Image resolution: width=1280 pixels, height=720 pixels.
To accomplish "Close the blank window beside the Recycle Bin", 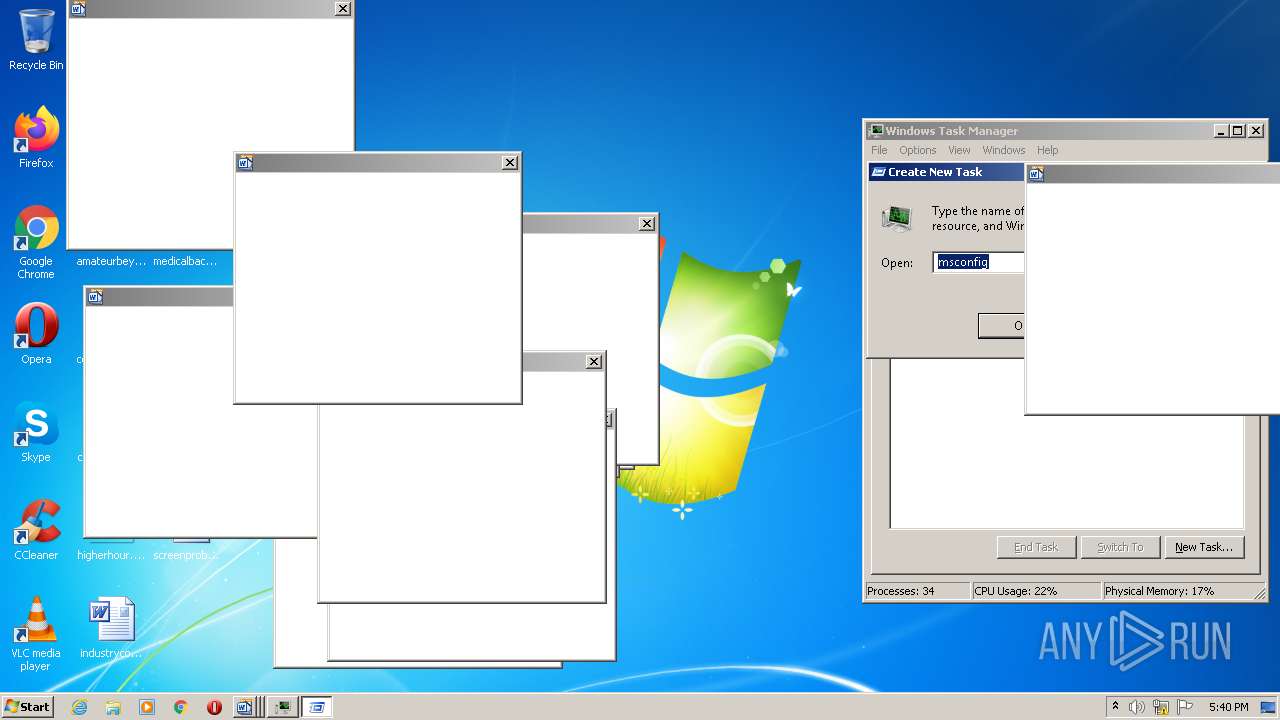I will 343,9.
